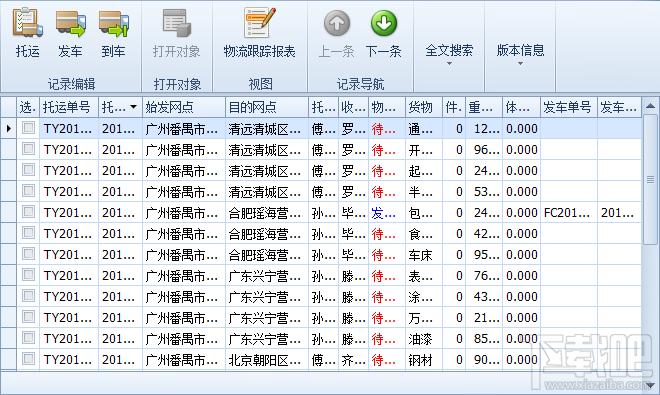
Task: Click the row selector arrow of first row
Action: pos(8,128)
